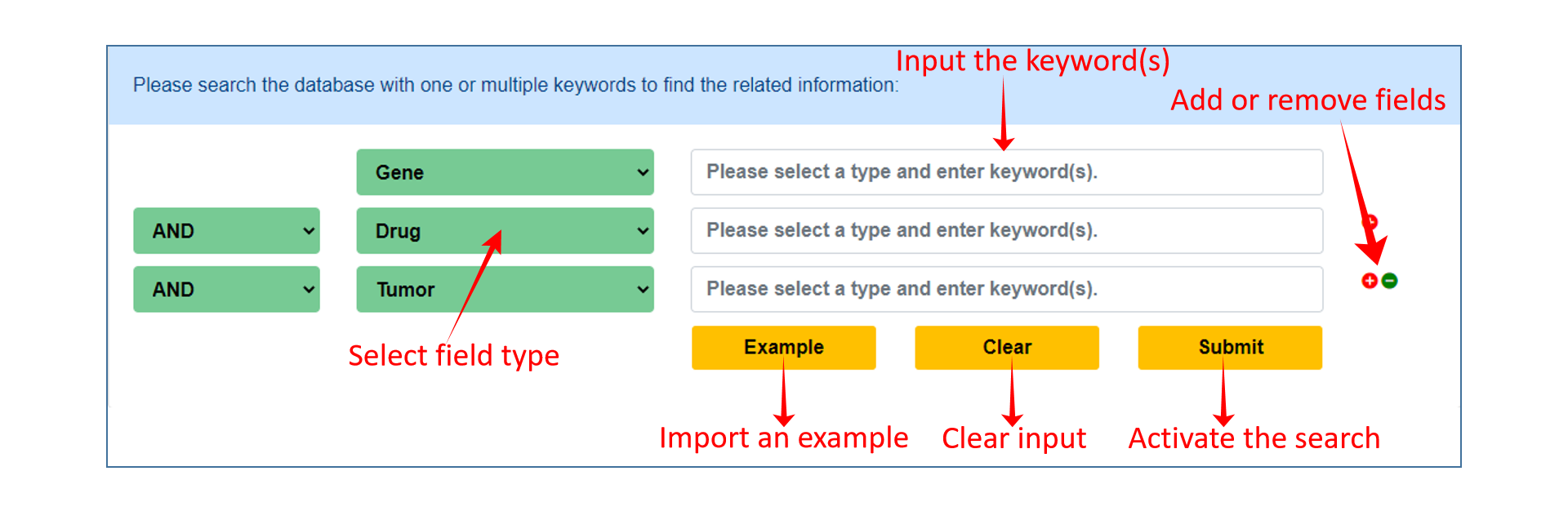Click the Example button
The height and width of the screenshot is (520, 1568).
784,348
